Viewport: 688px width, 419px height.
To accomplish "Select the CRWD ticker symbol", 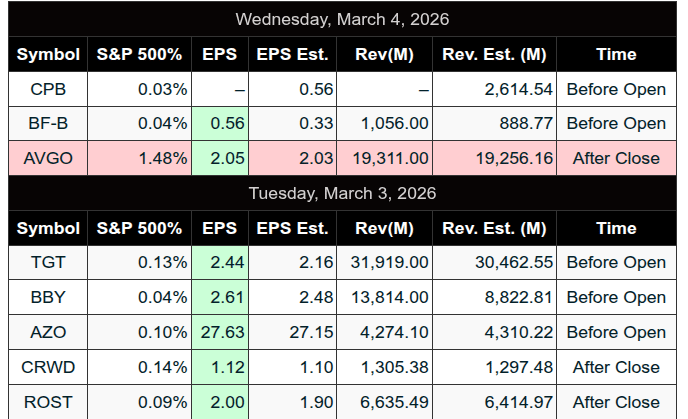I will click(x=48, y=367).
